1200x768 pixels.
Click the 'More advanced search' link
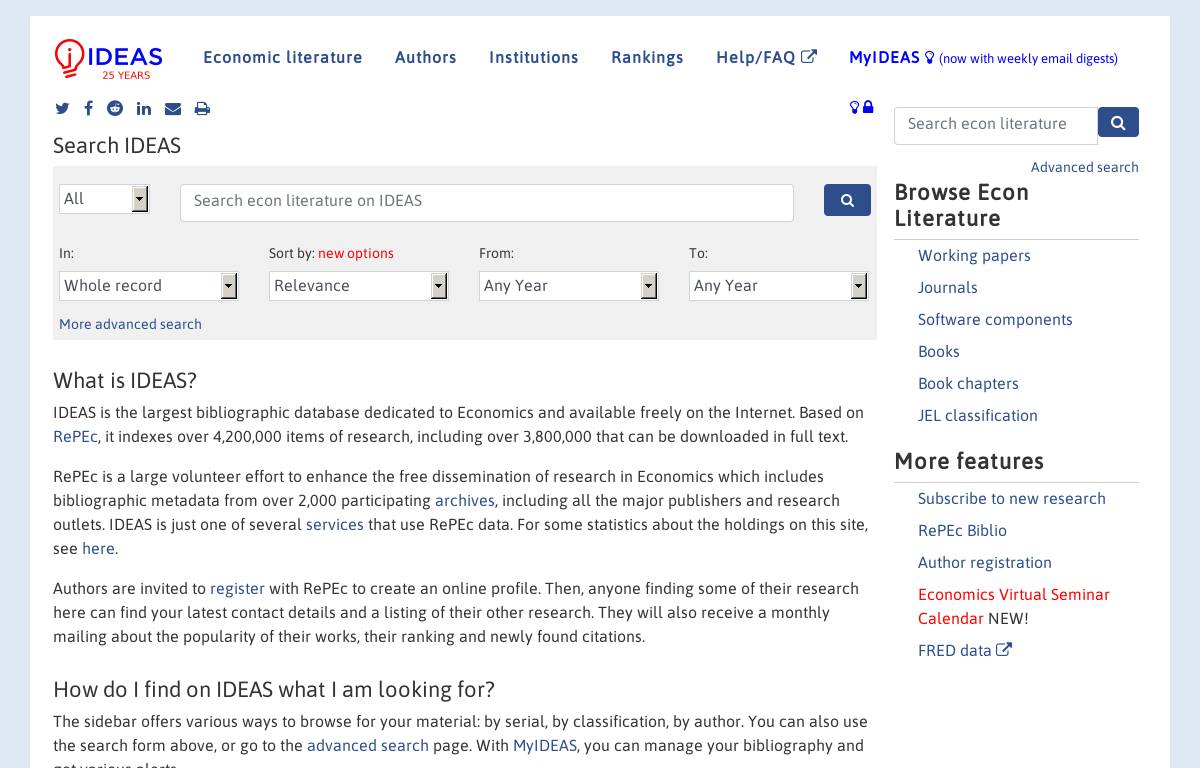tap(130, 324)
